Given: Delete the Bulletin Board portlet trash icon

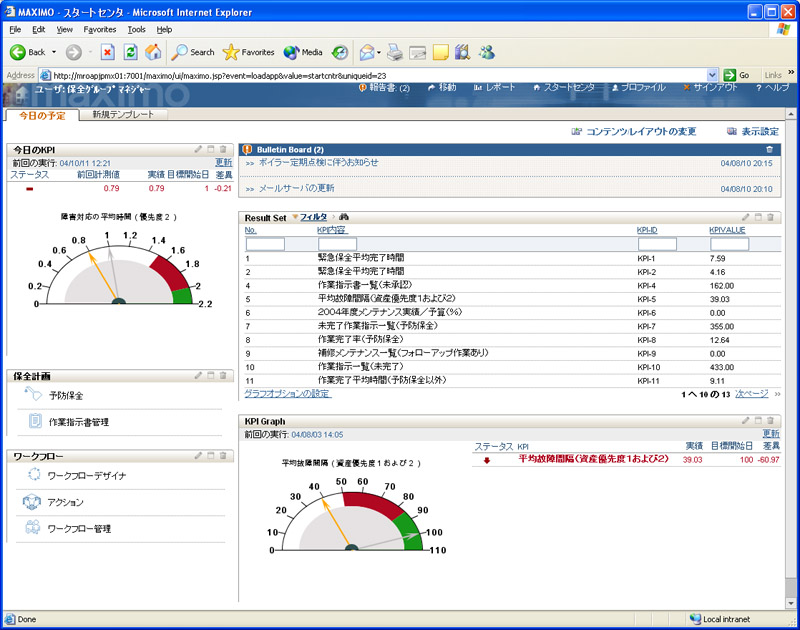Looking at the screenshot, I should point(769,149).
